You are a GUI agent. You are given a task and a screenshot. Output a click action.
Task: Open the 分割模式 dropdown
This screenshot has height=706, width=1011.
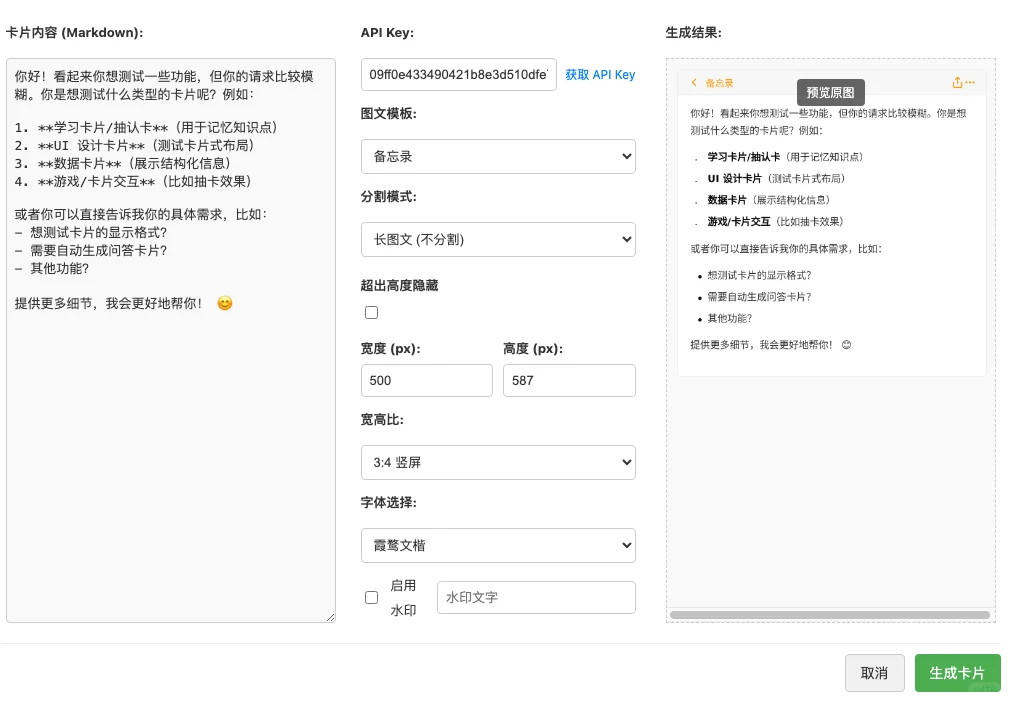click(x=498, y=239)
